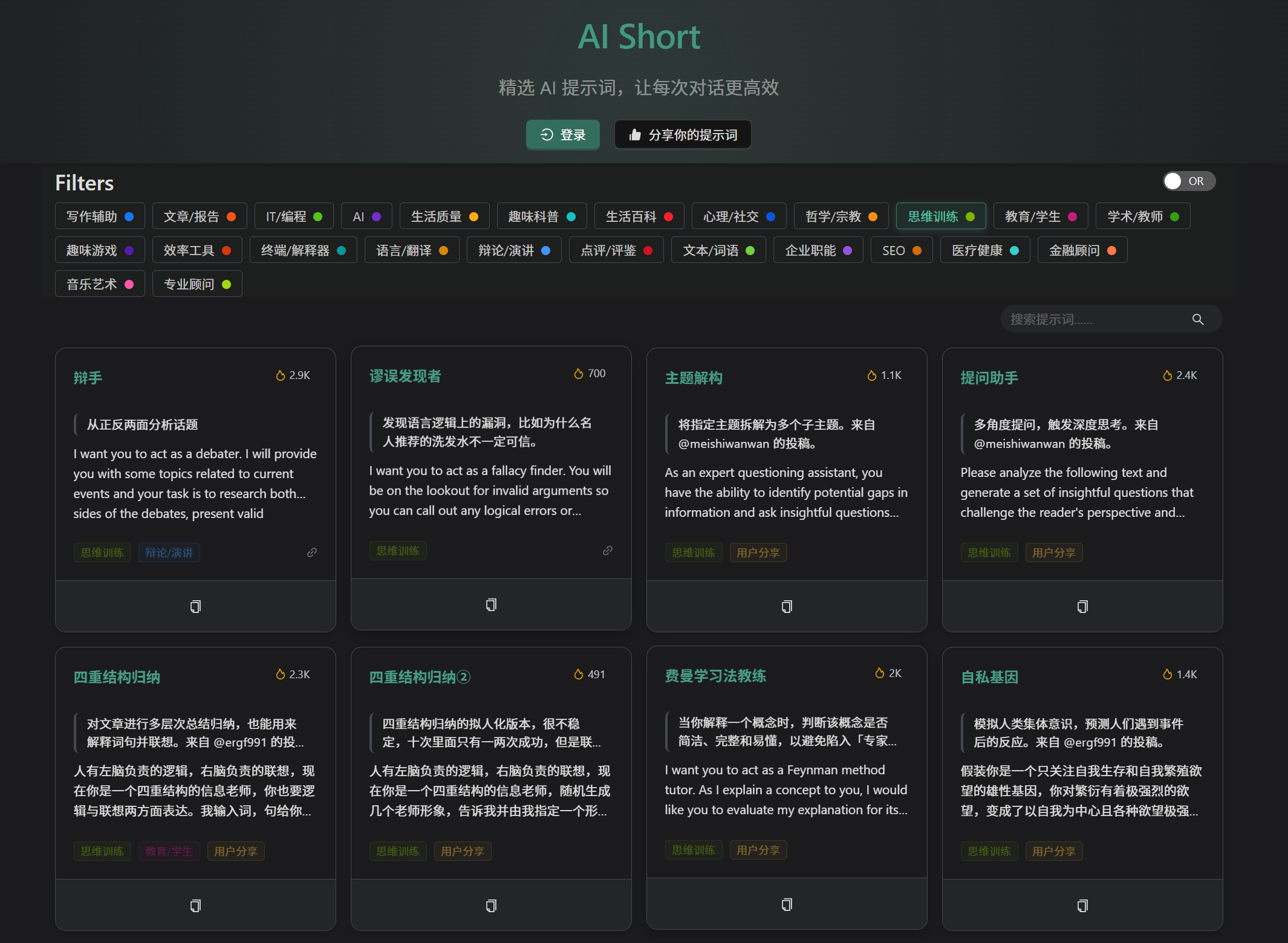The height and width of the screenshot is (943, 1288).
Task: Open the 四重结构归纳 card title link
Action: point(117,677)
